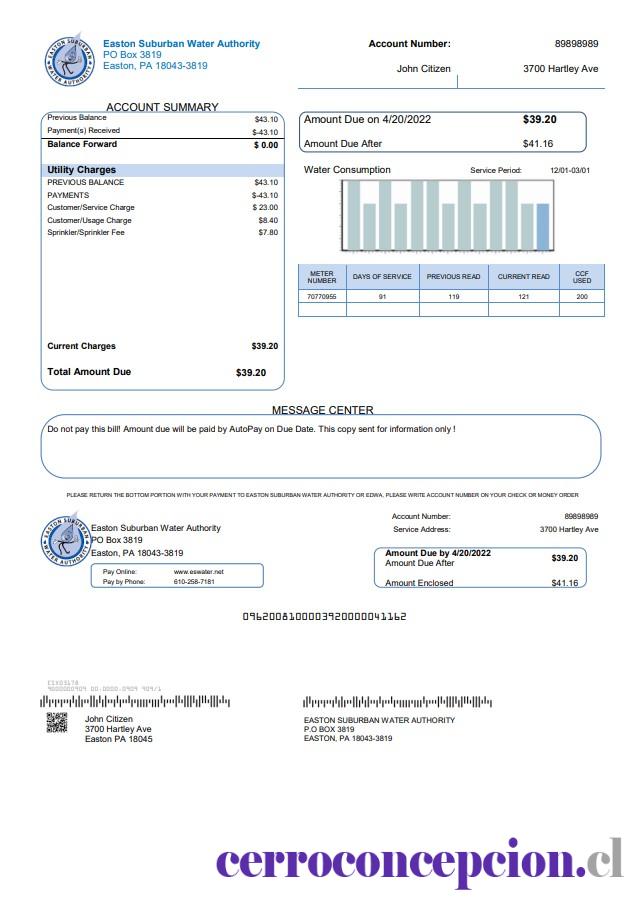Click the METER NUMBER column header
Screen dimensions: 644x913
tap(322, 277)
